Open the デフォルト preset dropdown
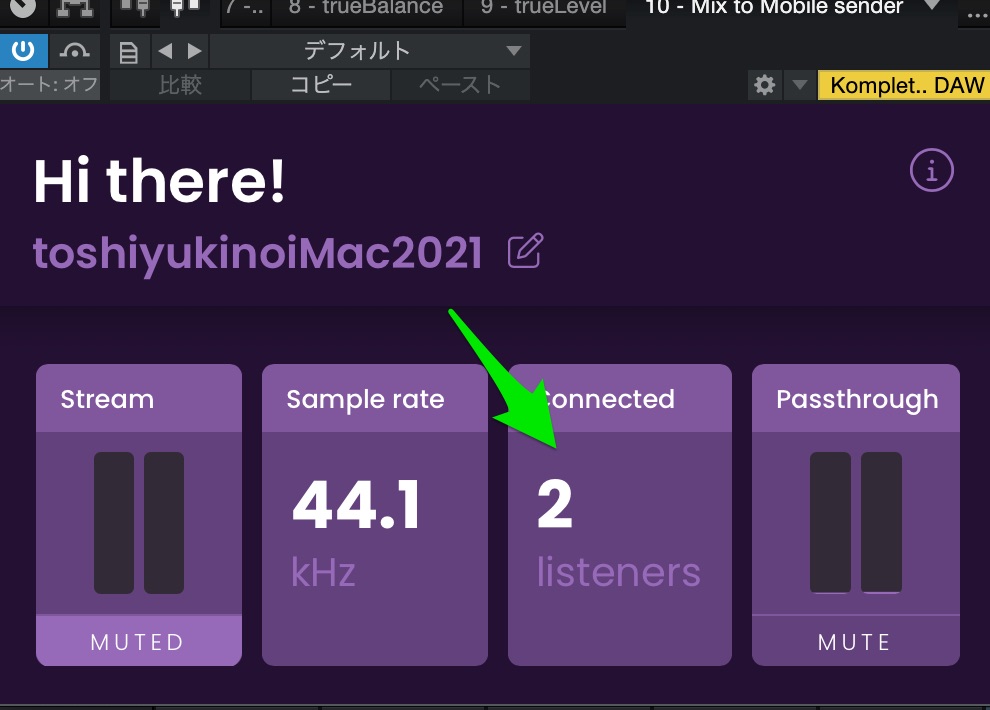The height and width of the screenshot is (710, 990). point(370,51)
